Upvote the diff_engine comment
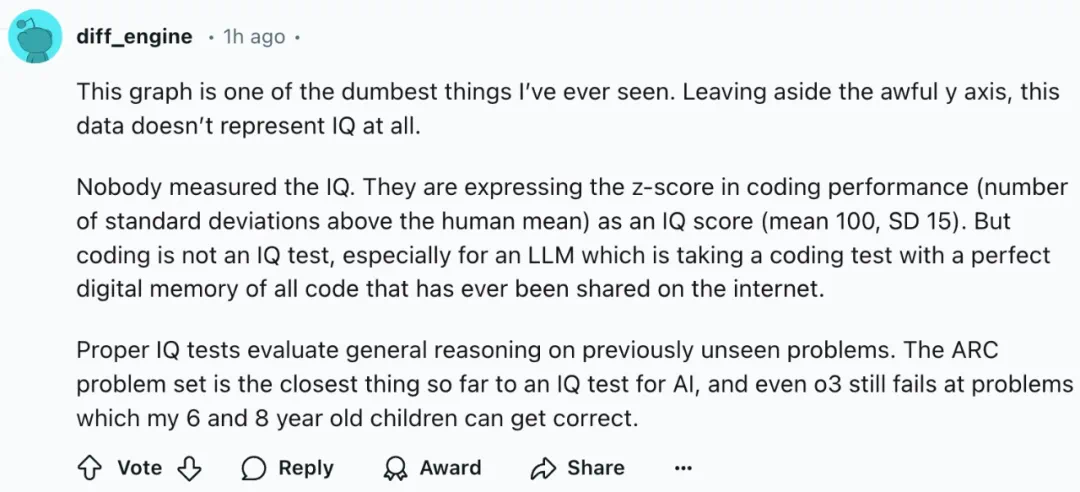Screen dimensions: 1080x492 pos(90,468)
